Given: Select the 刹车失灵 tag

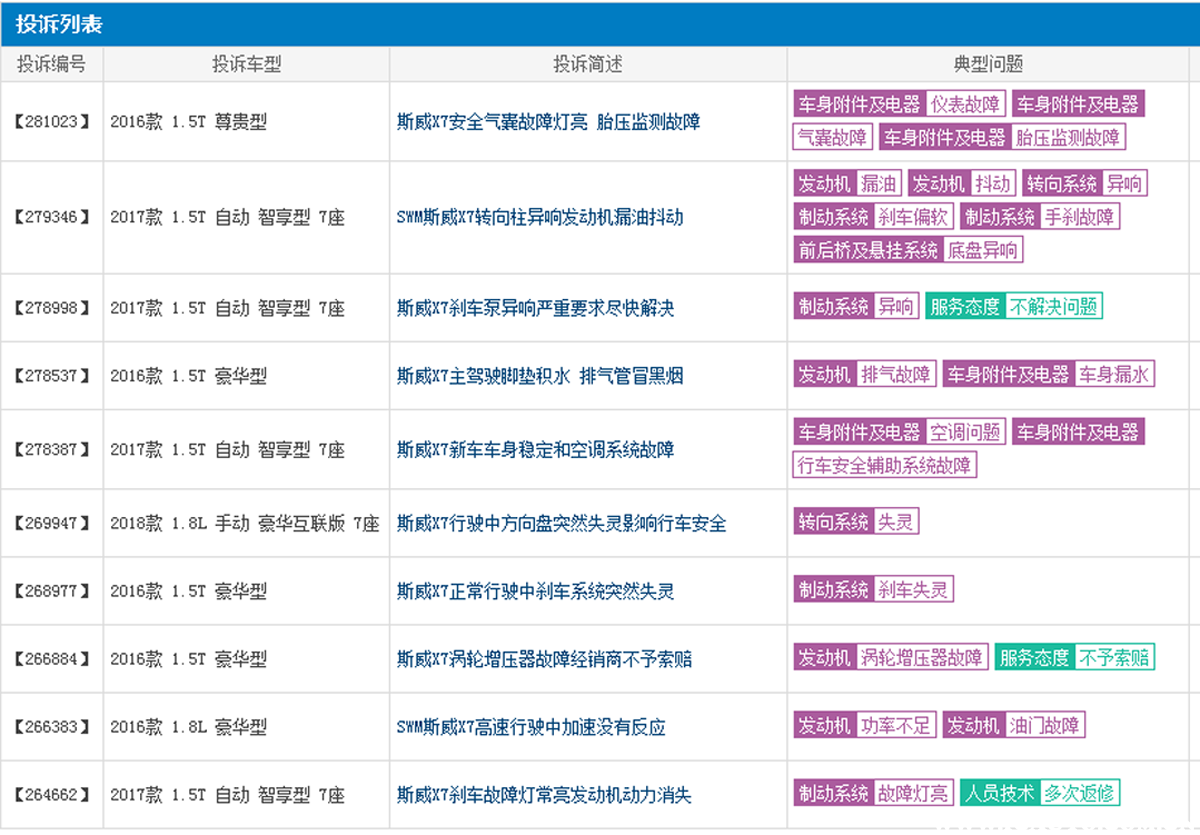Looking at the screenshot, I should (x=914, y=590).
